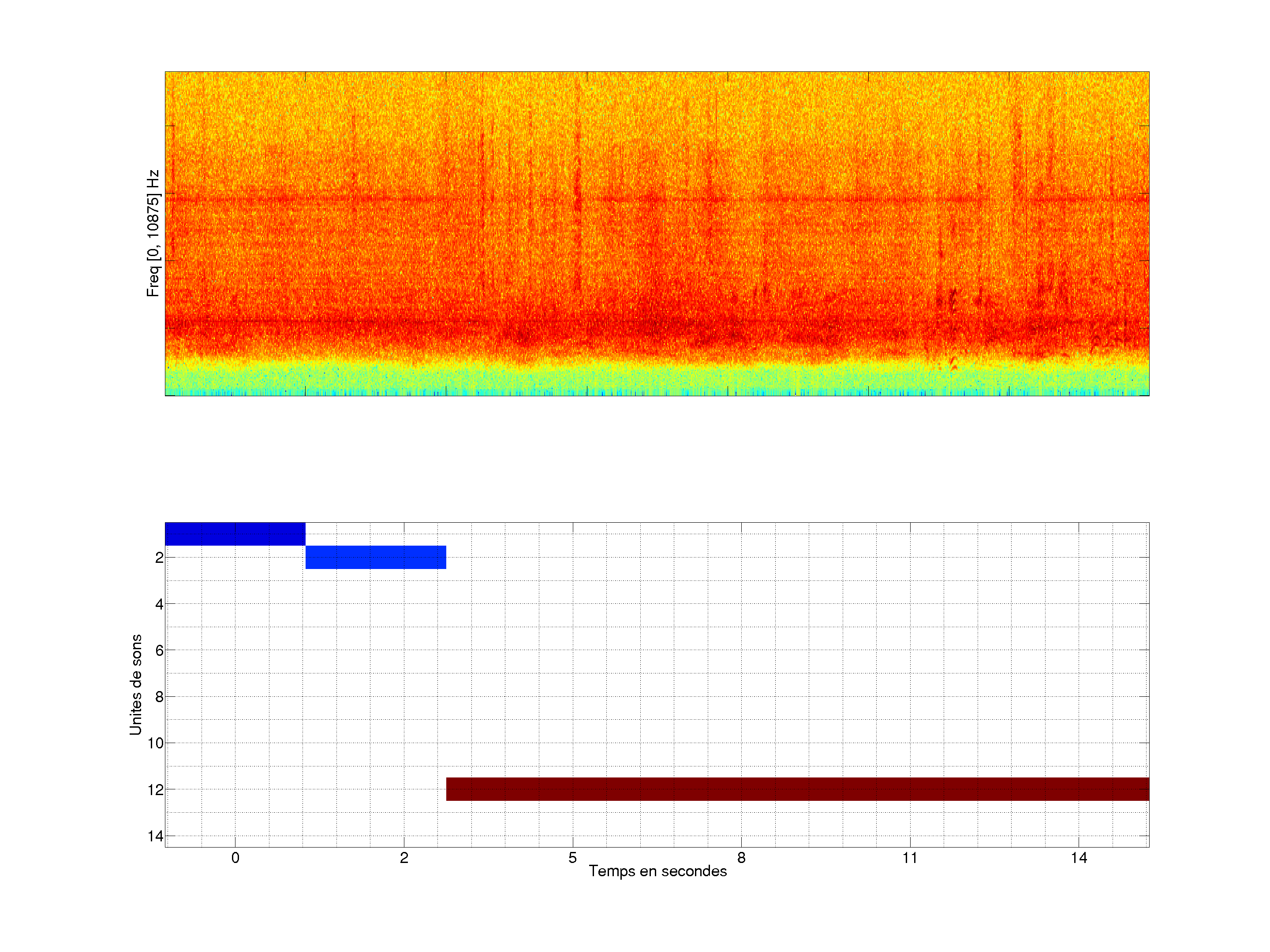
Task: Click the dark blue bar for unit 1
Action: click(235, 534)
